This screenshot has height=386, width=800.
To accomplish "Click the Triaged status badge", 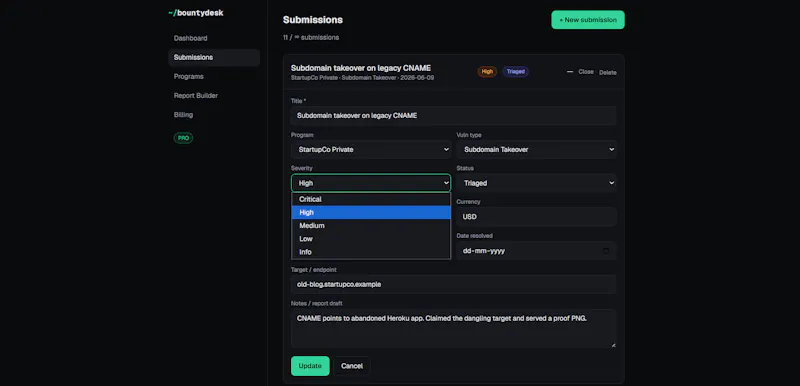I will click(x=515, y=71).
